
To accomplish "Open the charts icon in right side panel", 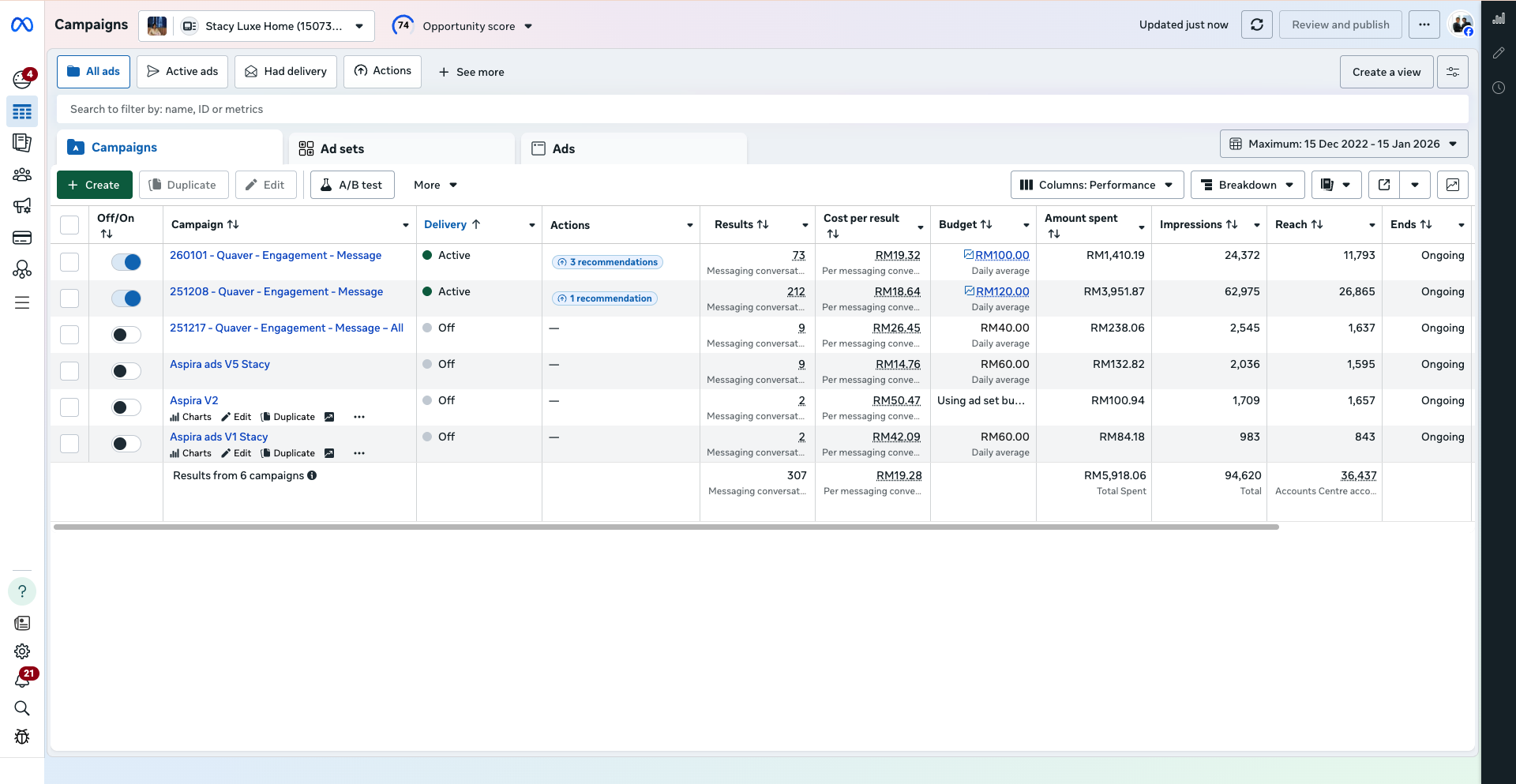I will [x=1499, y=18].
